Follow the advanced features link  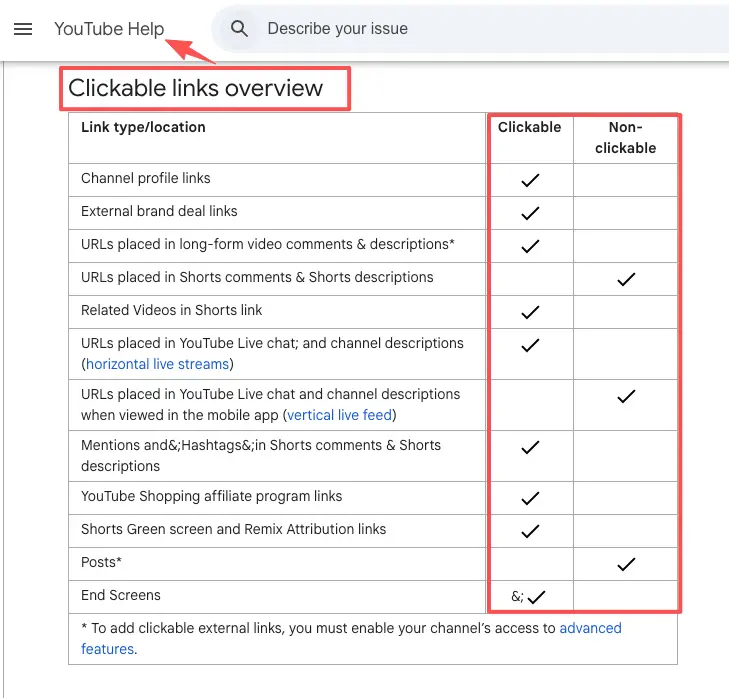click(x=351, y=638)
